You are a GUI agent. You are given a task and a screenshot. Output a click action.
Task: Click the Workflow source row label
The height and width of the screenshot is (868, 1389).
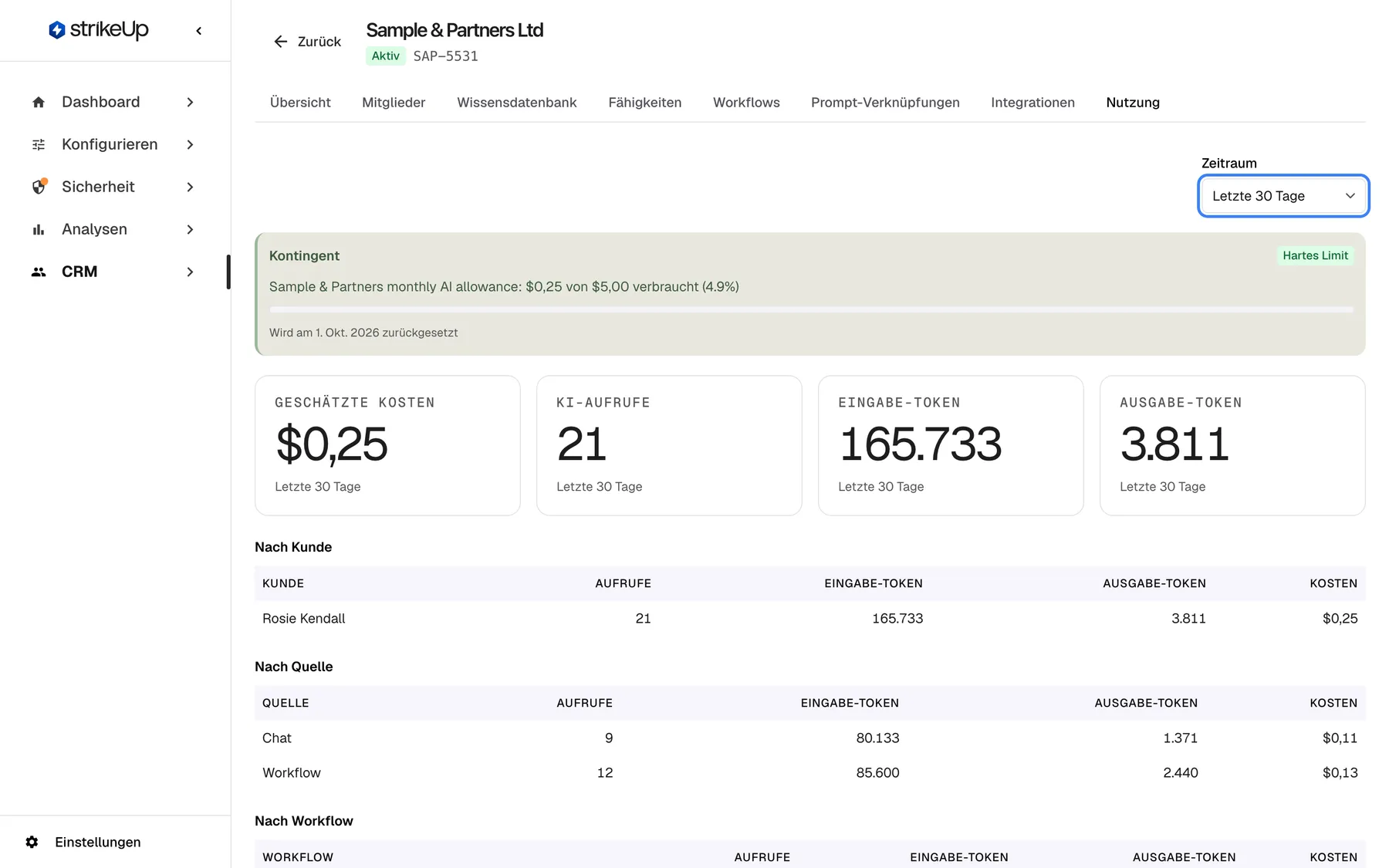click(x=291, y=772)
